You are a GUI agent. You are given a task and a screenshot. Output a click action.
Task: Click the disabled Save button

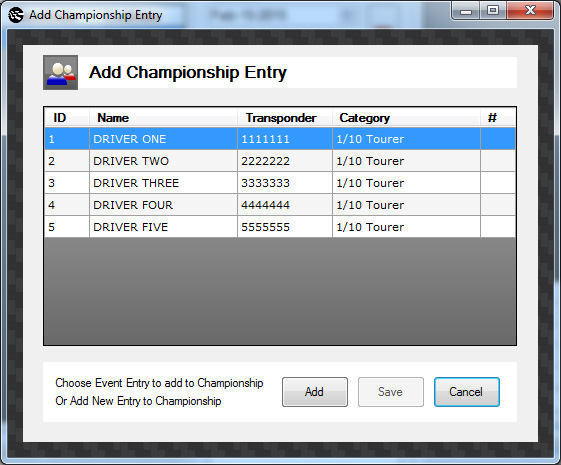tap(391, 392)
